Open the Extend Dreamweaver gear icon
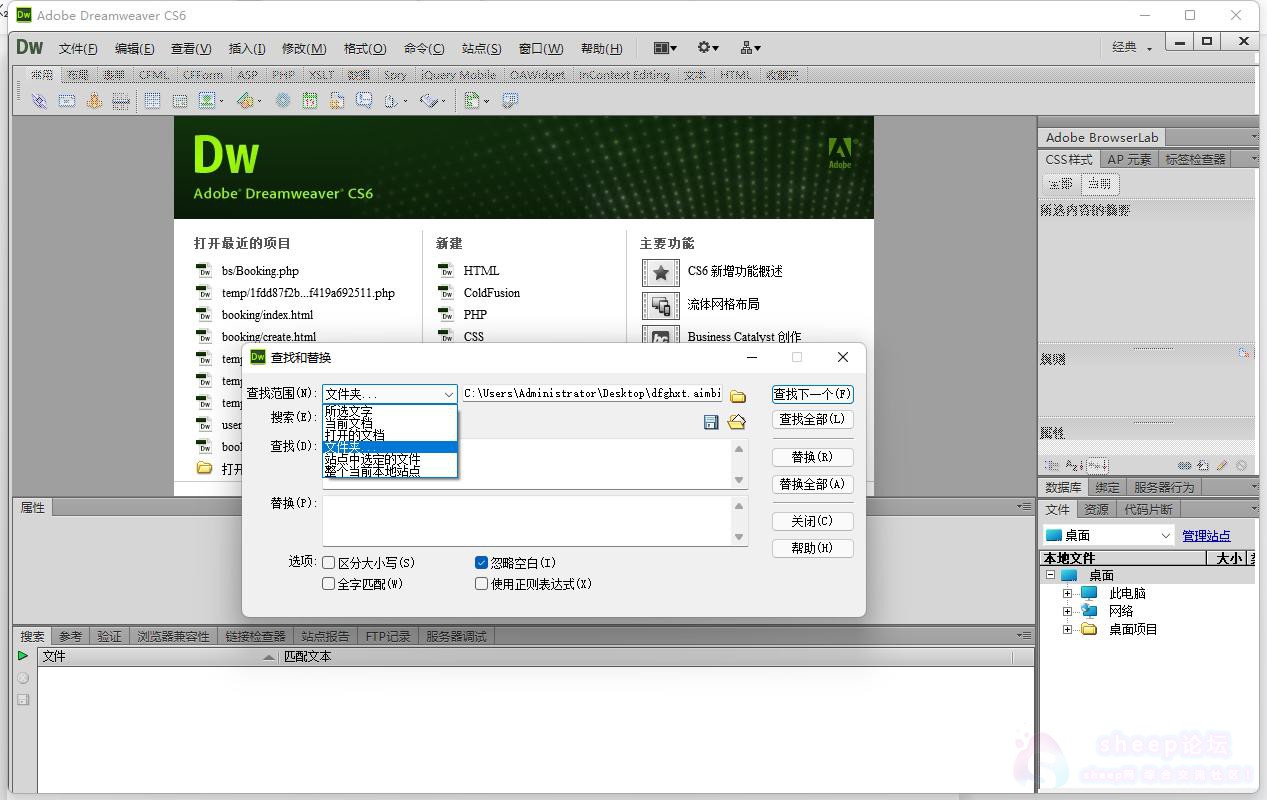Viewport: 1267px width, 800px height. pos(708,48)
